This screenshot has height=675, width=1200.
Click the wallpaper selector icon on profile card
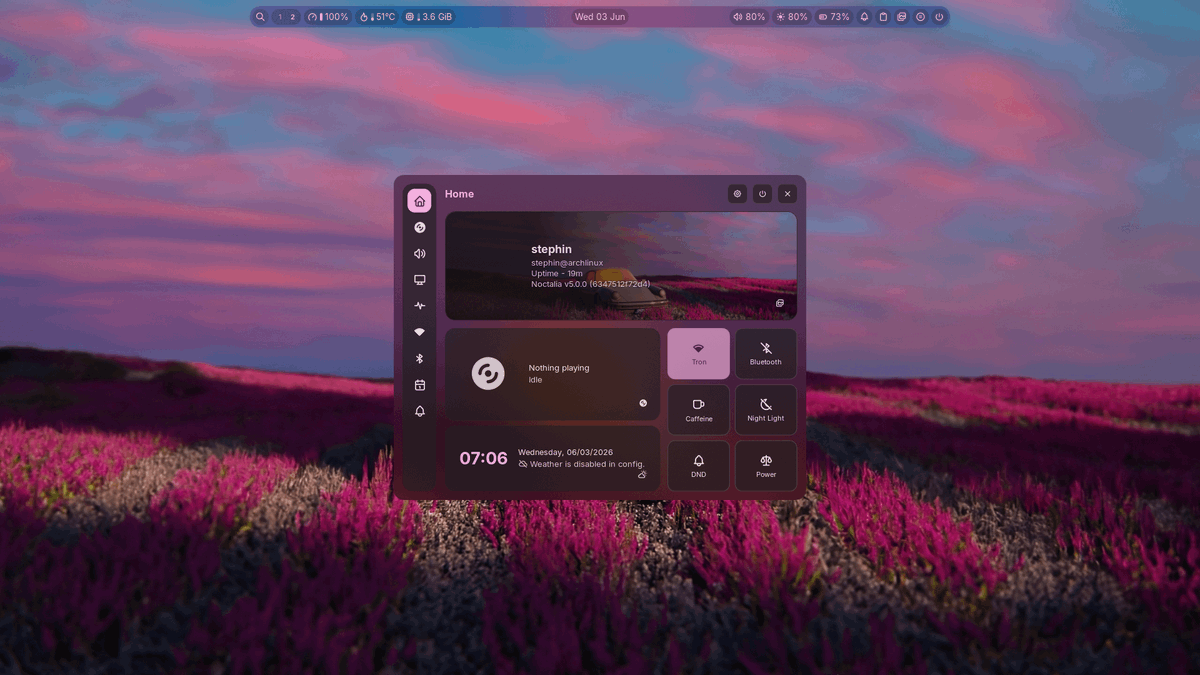(x=780, y=303)
